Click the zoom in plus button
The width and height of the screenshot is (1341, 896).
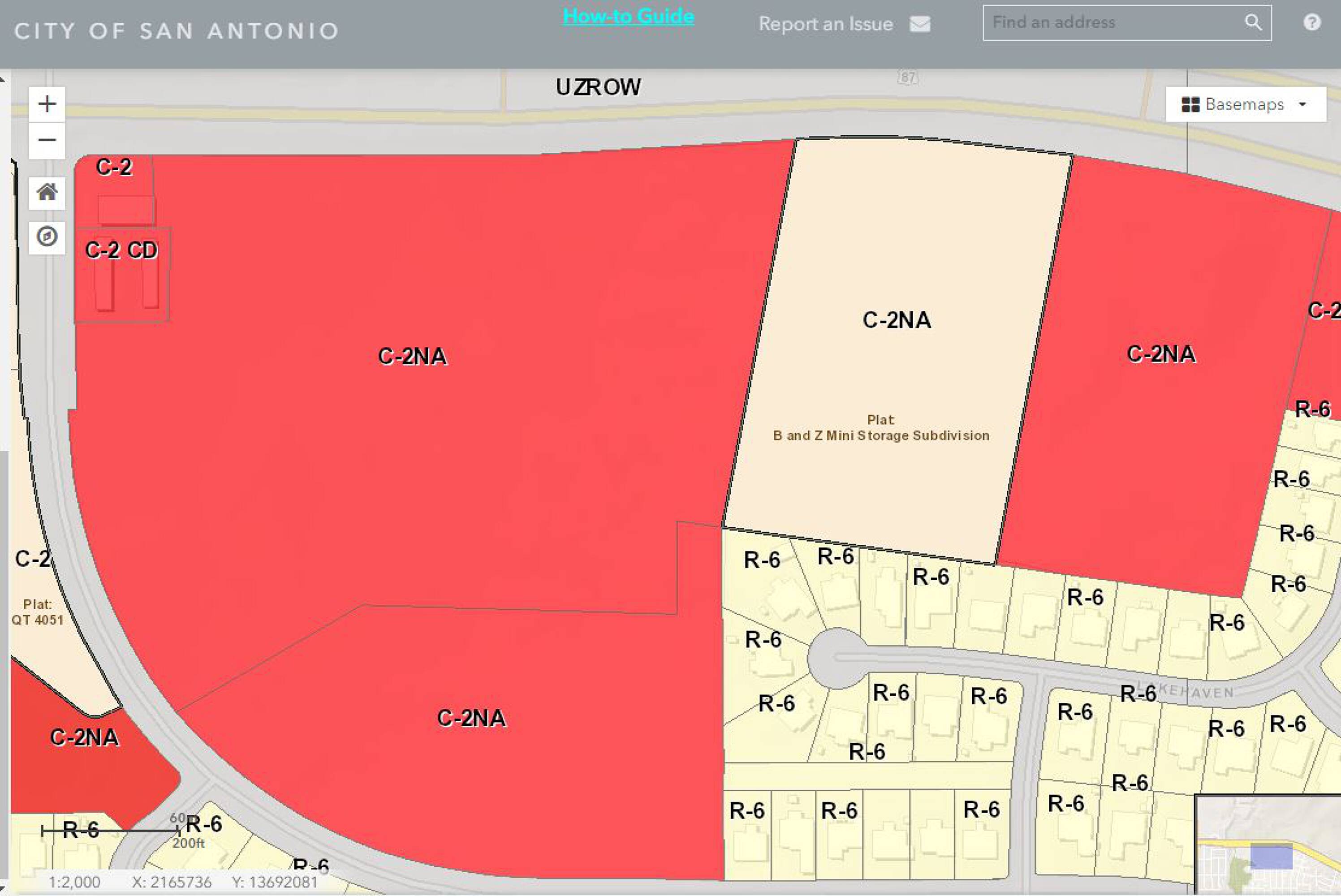tap(47, 104)
